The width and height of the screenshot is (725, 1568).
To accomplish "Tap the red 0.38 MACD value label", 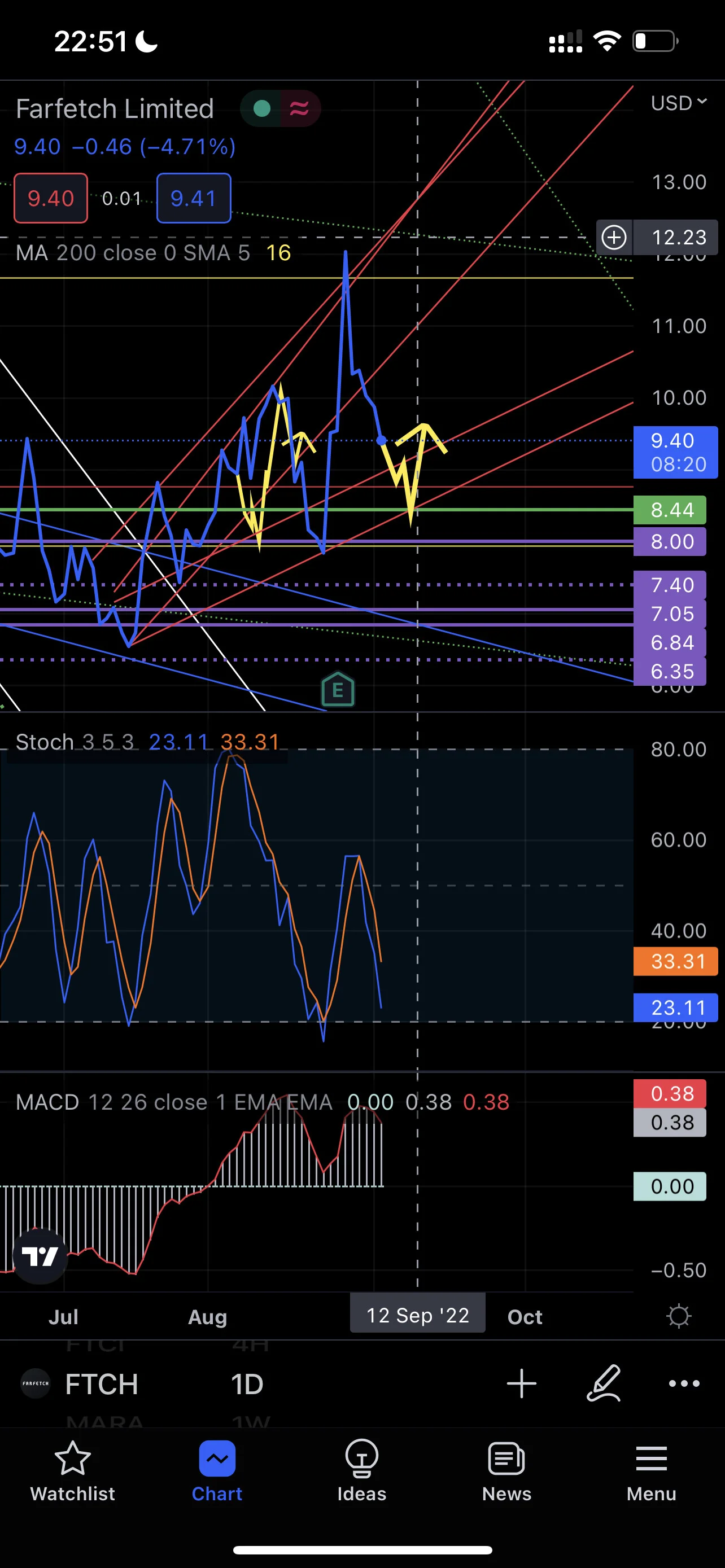I will click(670, 1093).
